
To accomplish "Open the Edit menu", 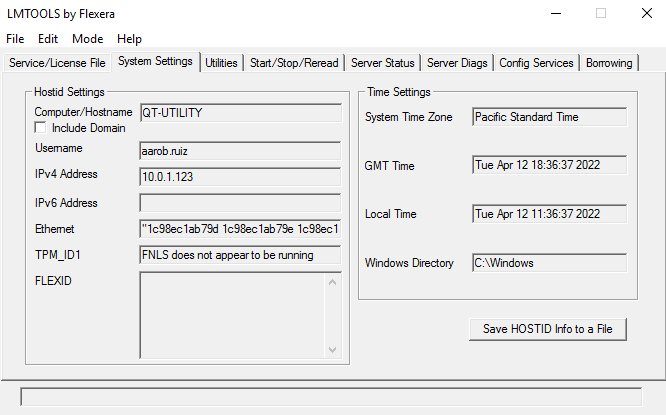I will 48,39.
